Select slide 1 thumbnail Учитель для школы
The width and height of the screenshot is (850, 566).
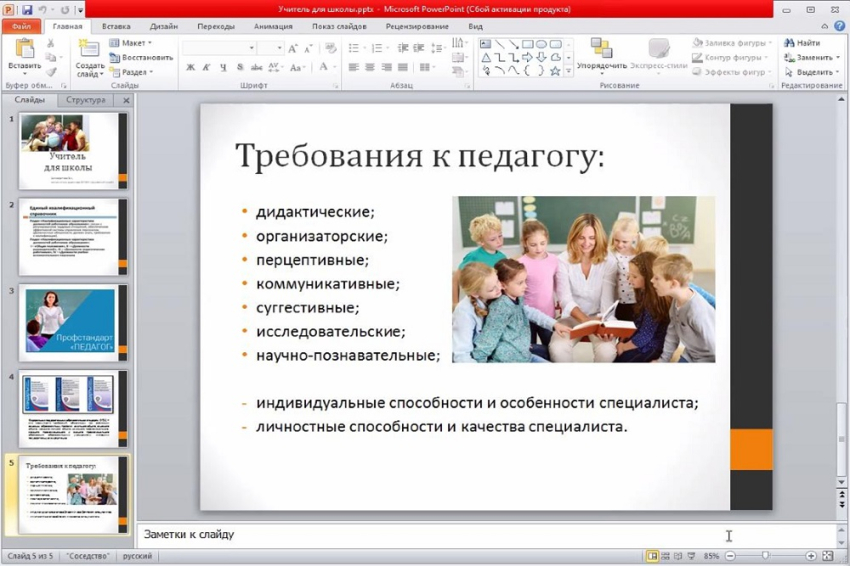click(73, 151)
